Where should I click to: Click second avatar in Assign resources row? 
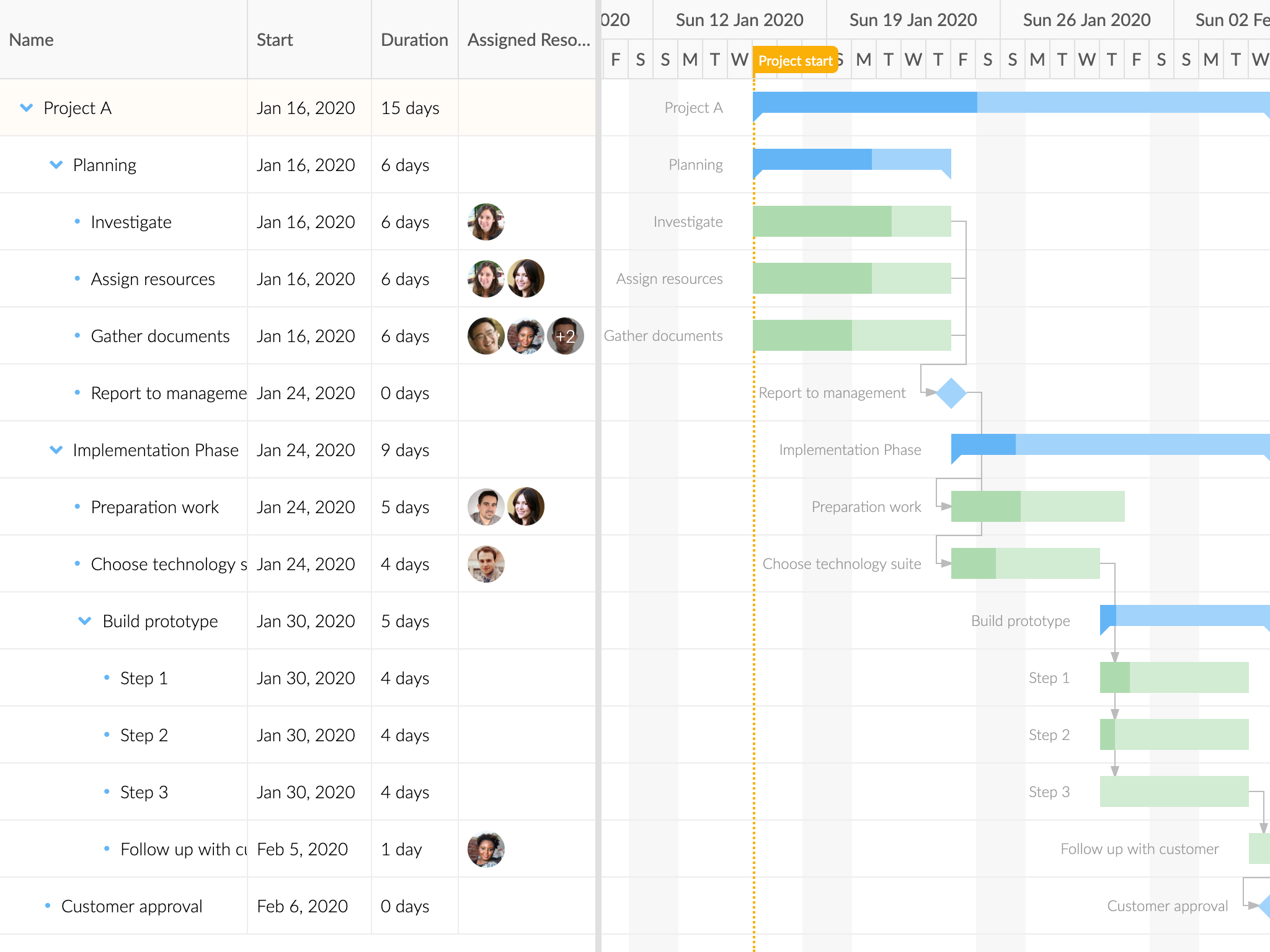pos(525,279)
